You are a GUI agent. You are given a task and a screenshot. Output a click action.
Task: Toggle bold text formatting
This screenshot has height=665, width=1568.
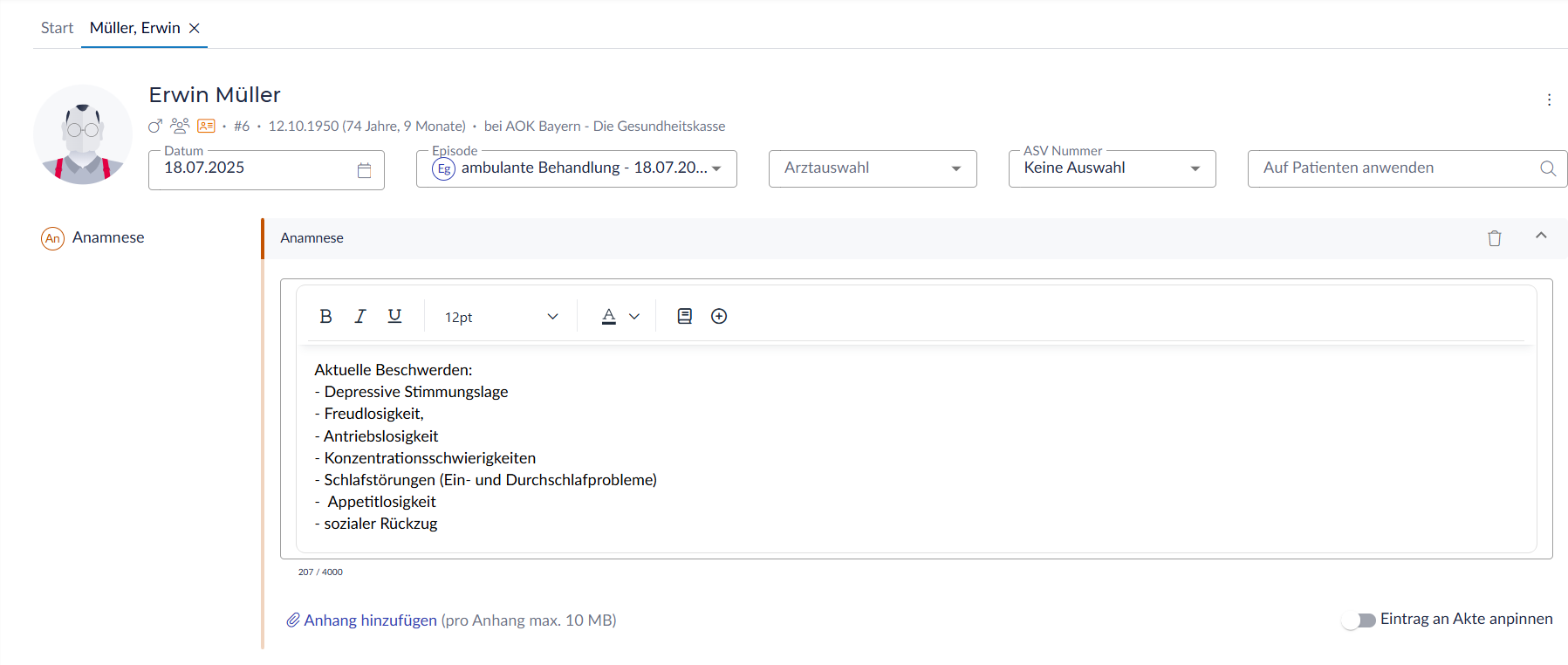click(325, 317)
